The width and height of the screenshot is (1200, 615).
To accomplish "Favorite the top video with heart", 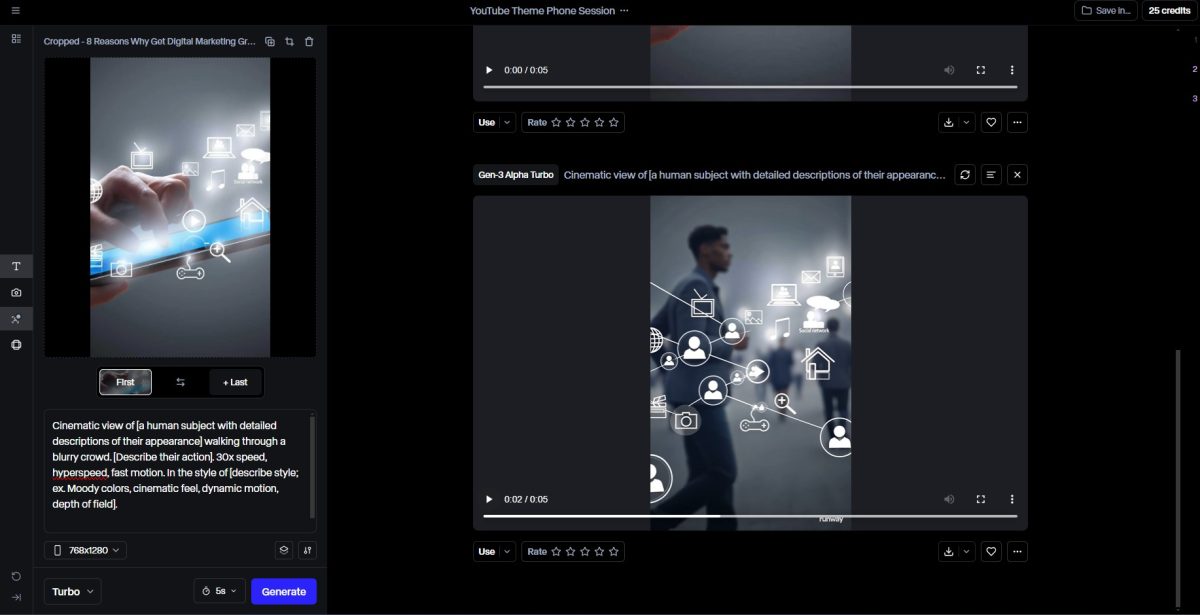I will click(991, 122).
